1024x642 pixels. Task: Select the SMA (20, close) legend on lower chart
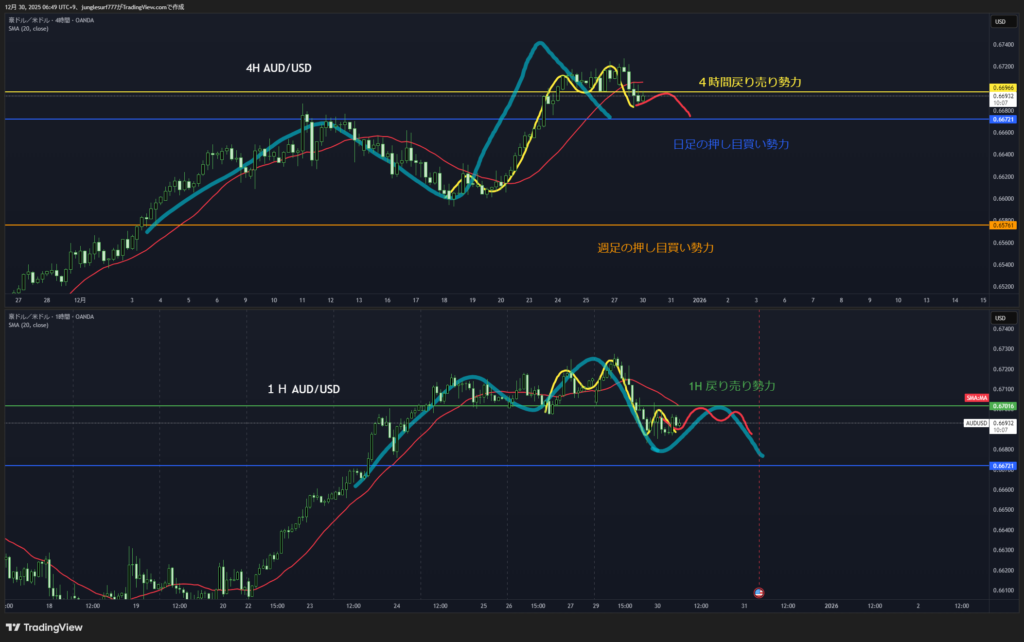point(29,325)
